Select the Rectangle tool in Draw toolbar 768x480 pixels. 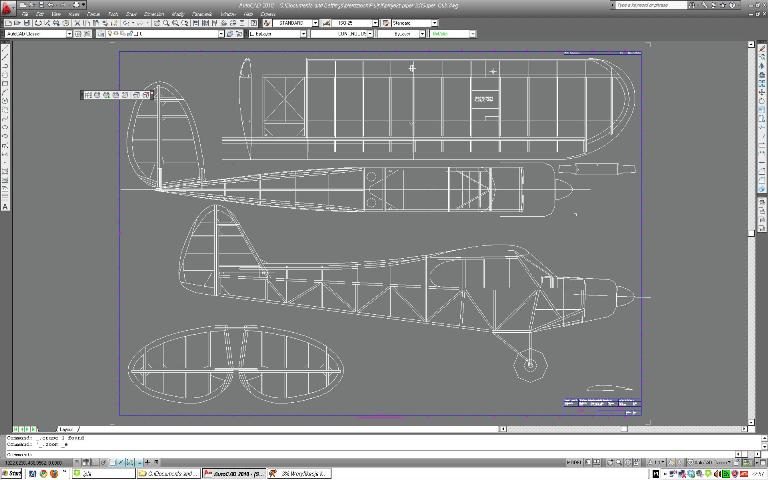5,84
